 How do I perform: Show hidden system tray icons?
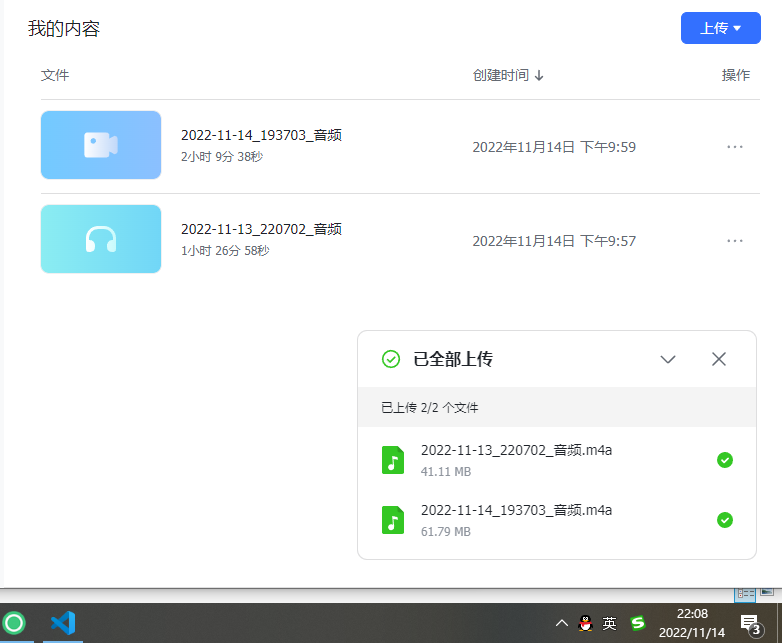562,623
